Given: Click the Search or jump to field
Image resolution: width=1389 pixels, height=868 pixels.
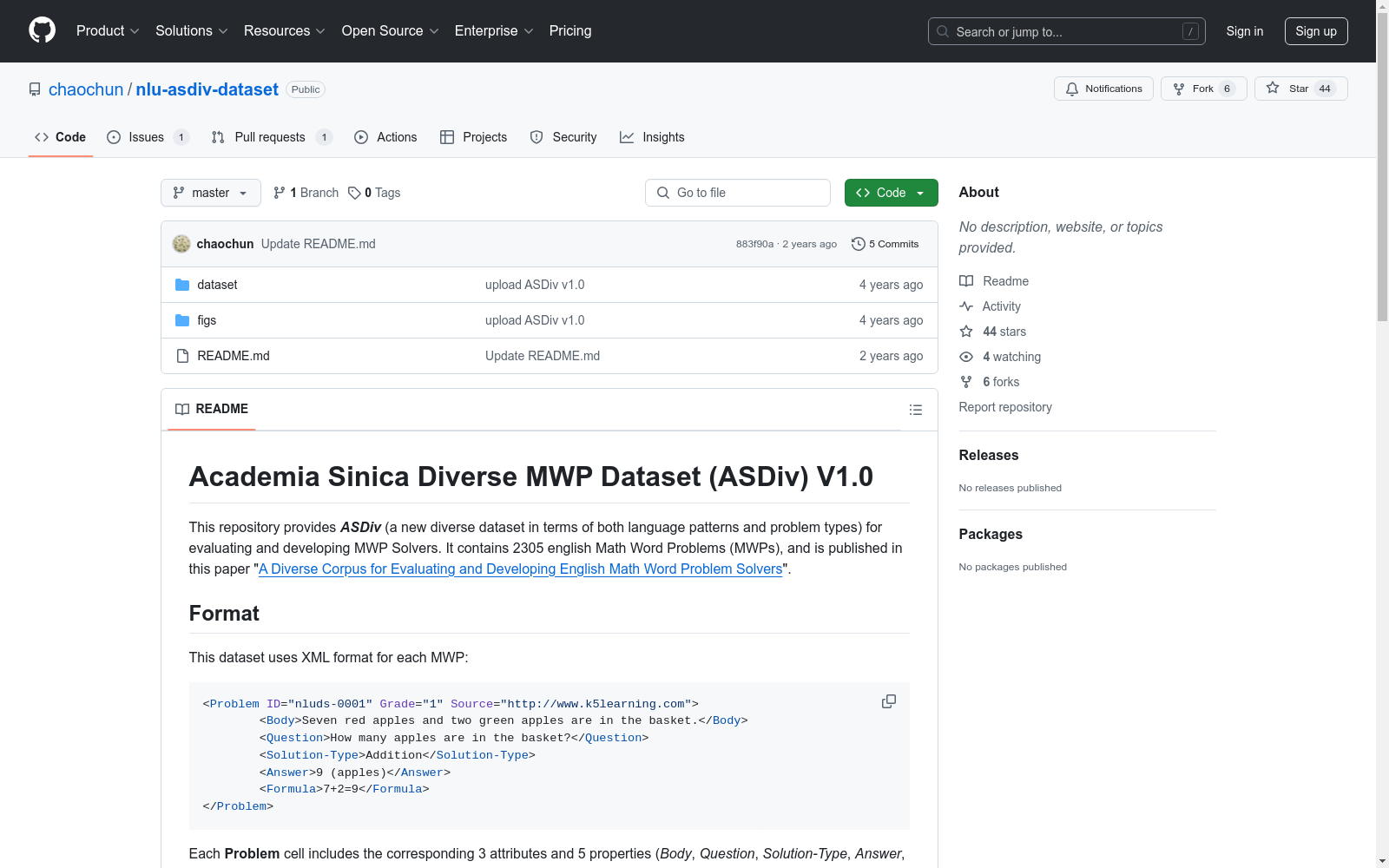Looking at the screenshot, I should (1067, 31).
